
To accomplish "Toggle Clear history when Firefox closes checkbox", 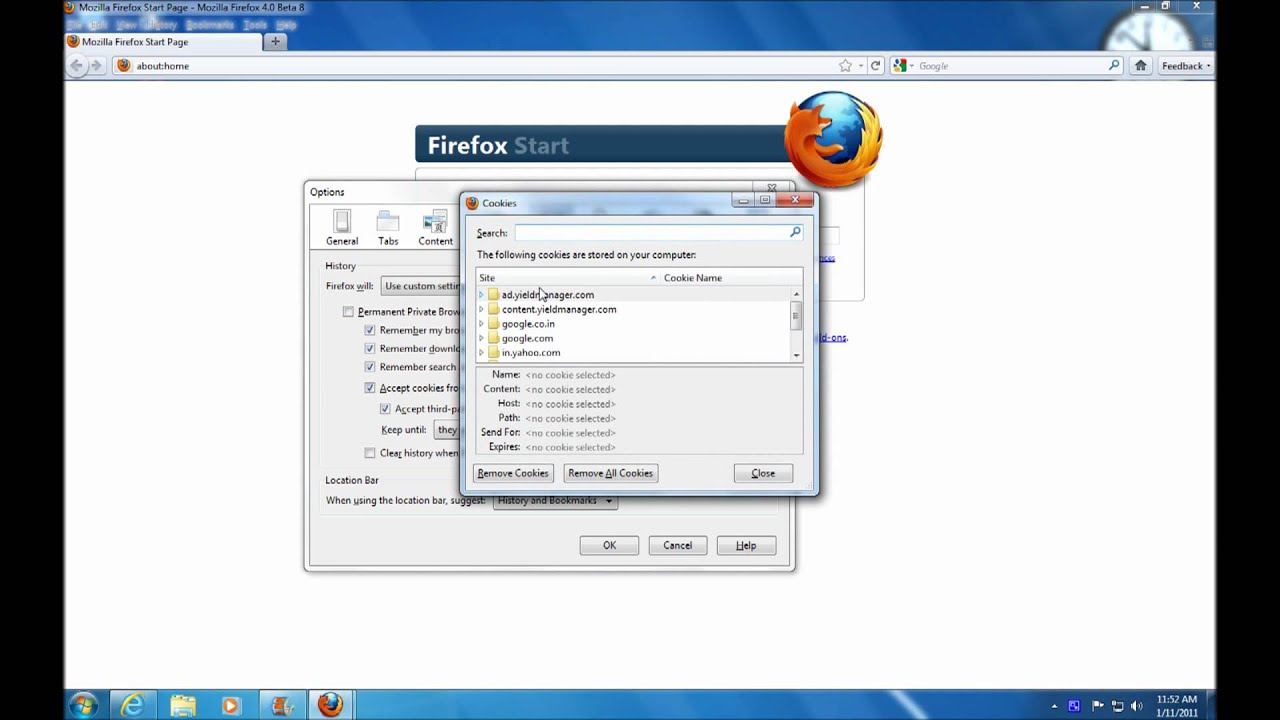I will point(370,453).
